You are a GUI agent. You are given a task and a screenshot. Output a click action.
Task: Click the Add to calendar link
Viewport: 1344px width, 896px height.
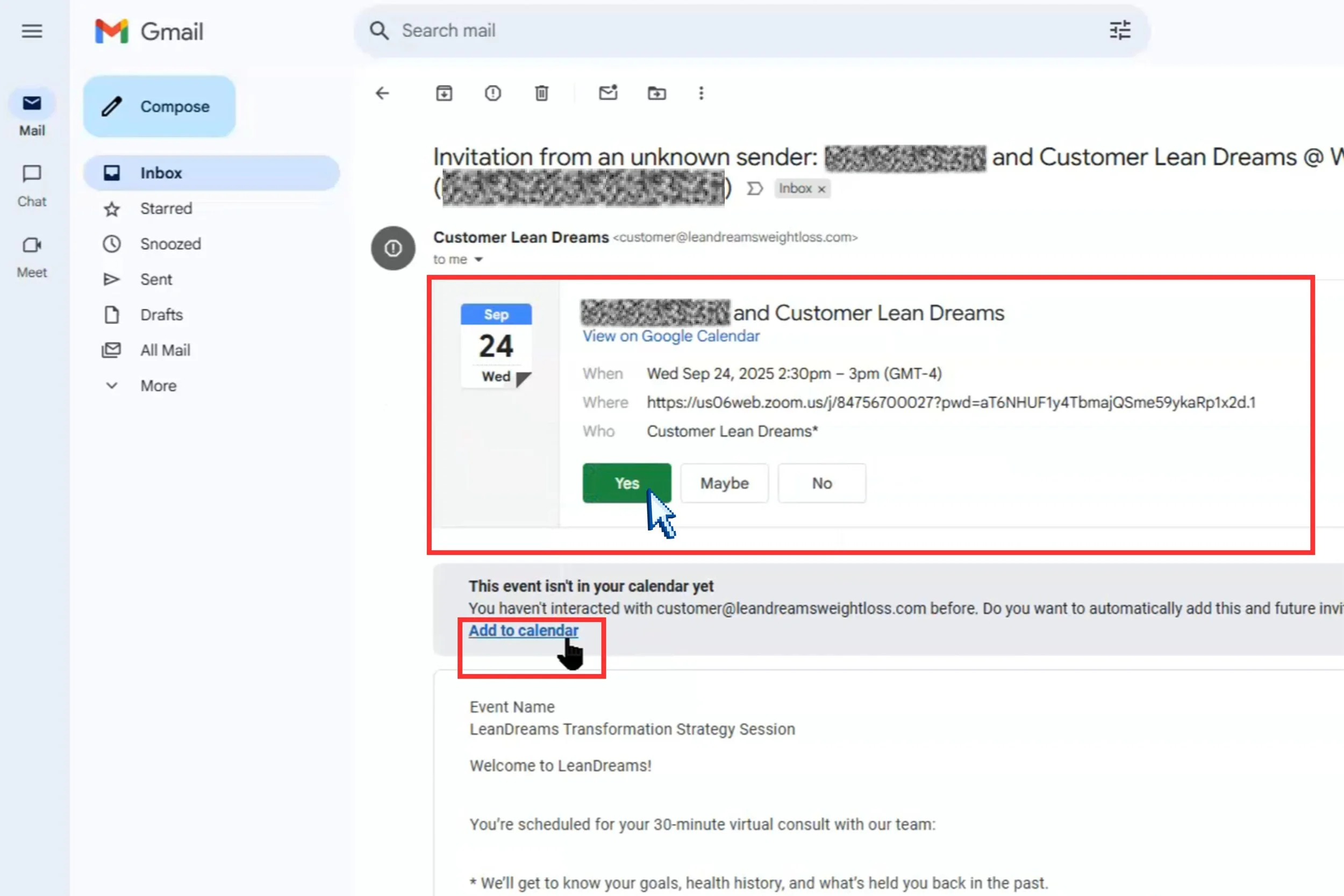pyautogui.click(x=523, y=630)
